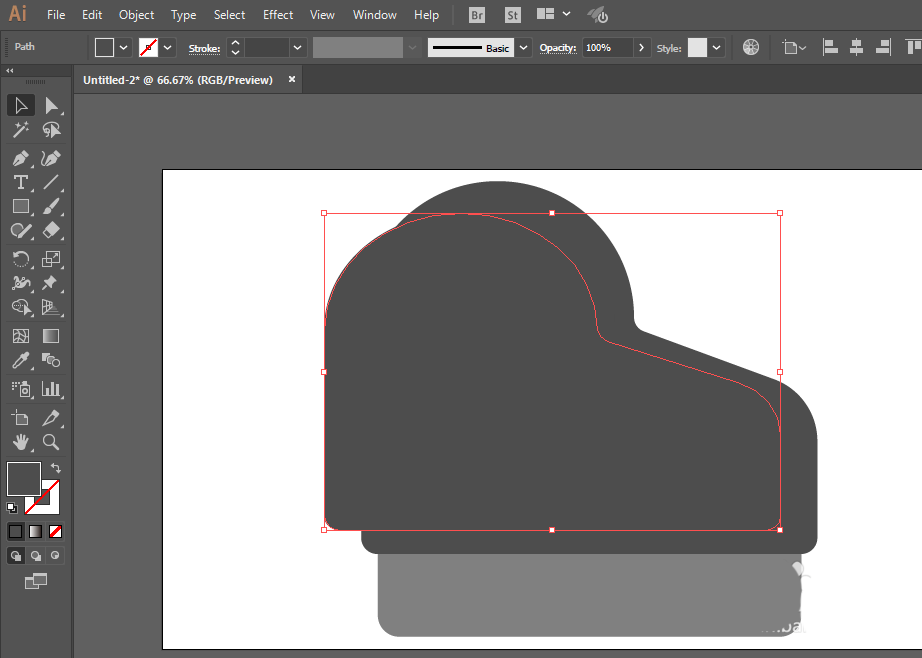Screen dimensions: 922x658
Task: Choose the Magic Wand tool
Action: click(x=21, y=129)
